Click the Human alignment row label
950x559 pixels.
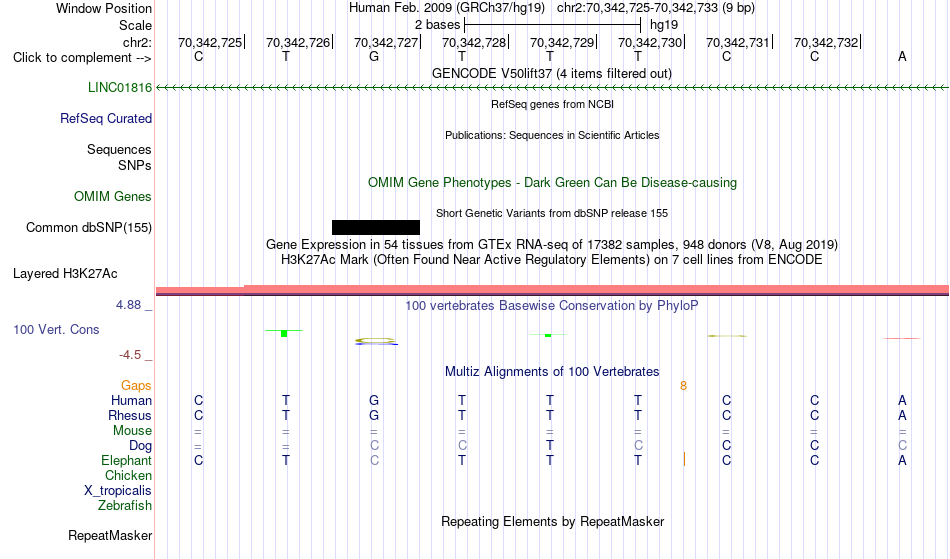click(131, 400)
